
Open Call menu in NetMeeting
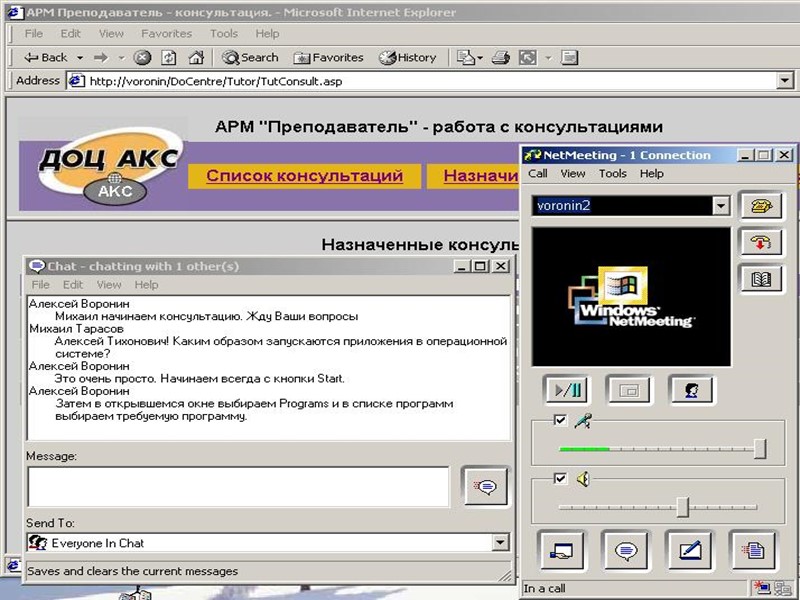click(538, 173)
